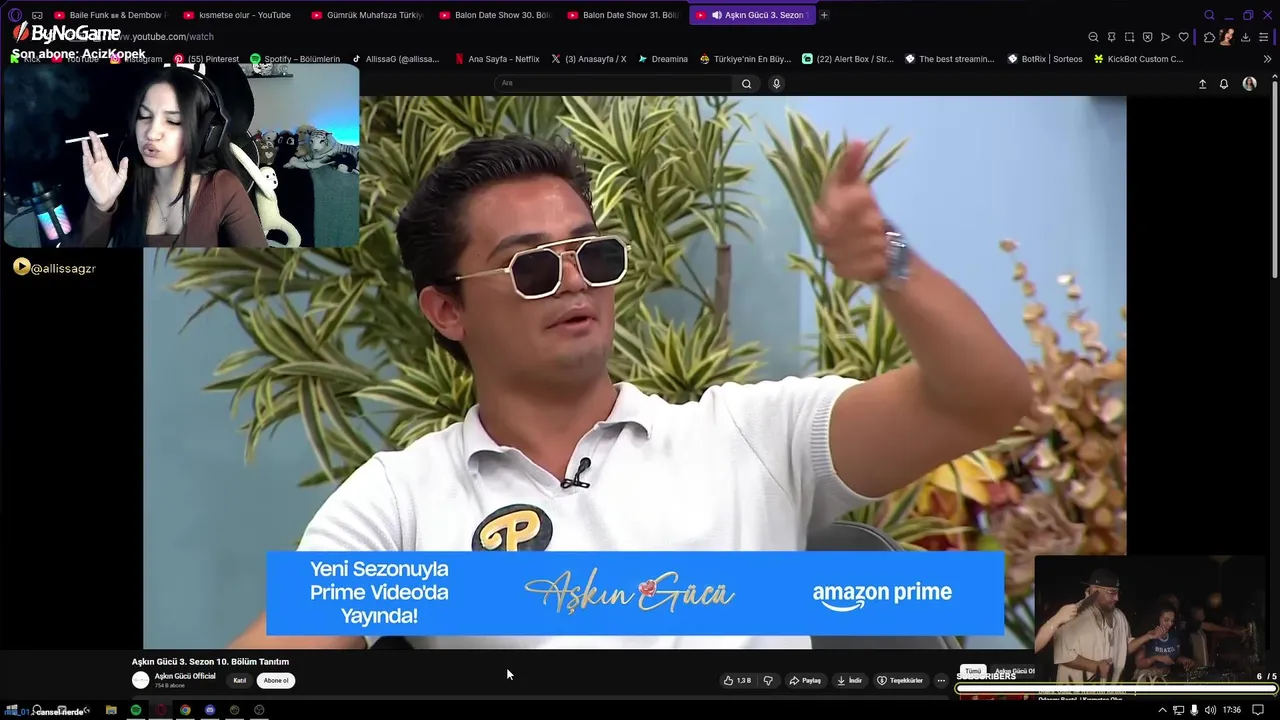Open the BotRix | Sorteos bookmark
The width and height of the screenshot is (1280, 720).
tap(1045, 59)
